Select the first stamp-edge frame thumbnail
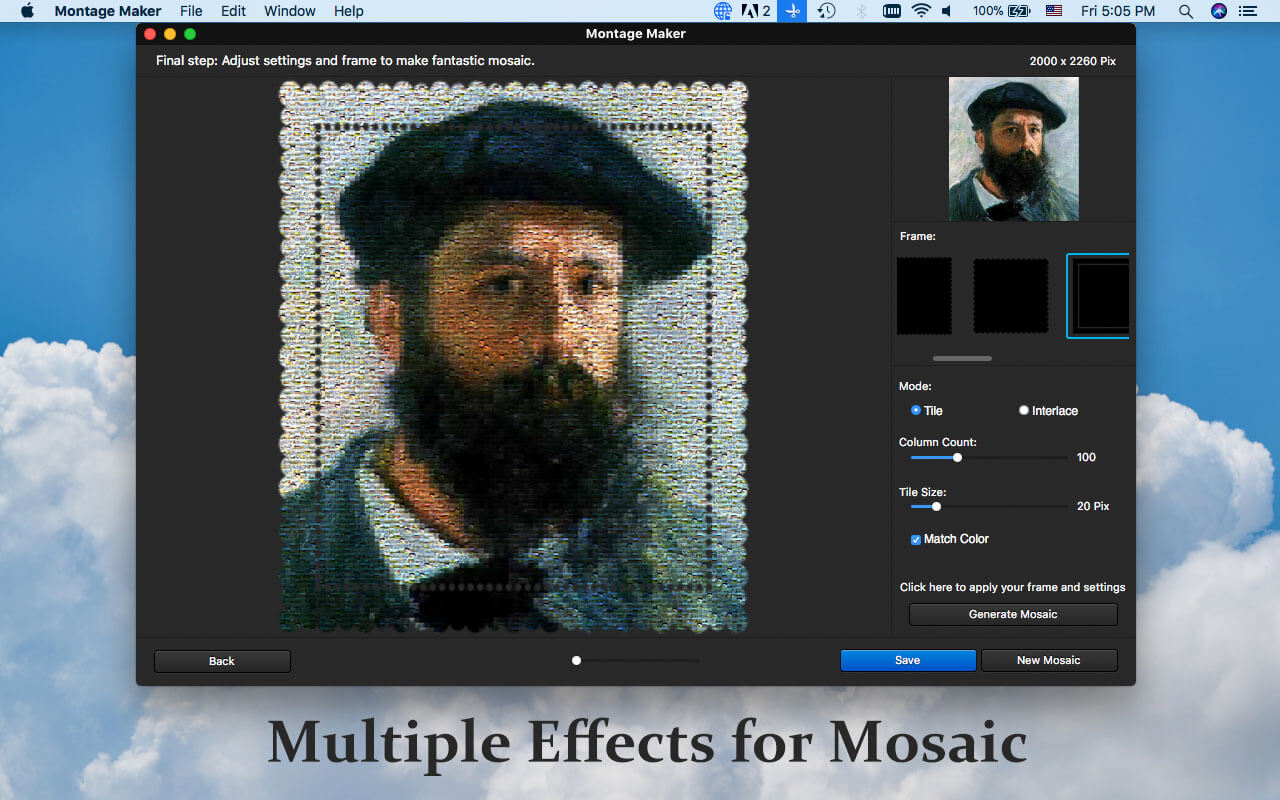This screenshot has width=1280, height=800. [924, 296]
